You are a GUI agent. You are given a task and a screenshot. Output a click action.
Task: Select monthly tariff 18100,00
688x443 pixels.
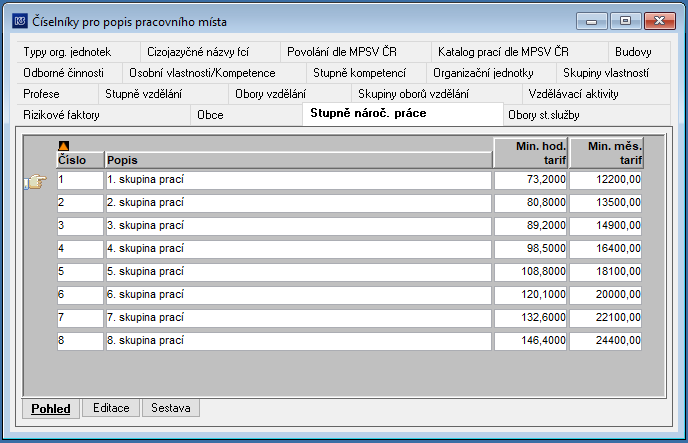tap(606, 272)
